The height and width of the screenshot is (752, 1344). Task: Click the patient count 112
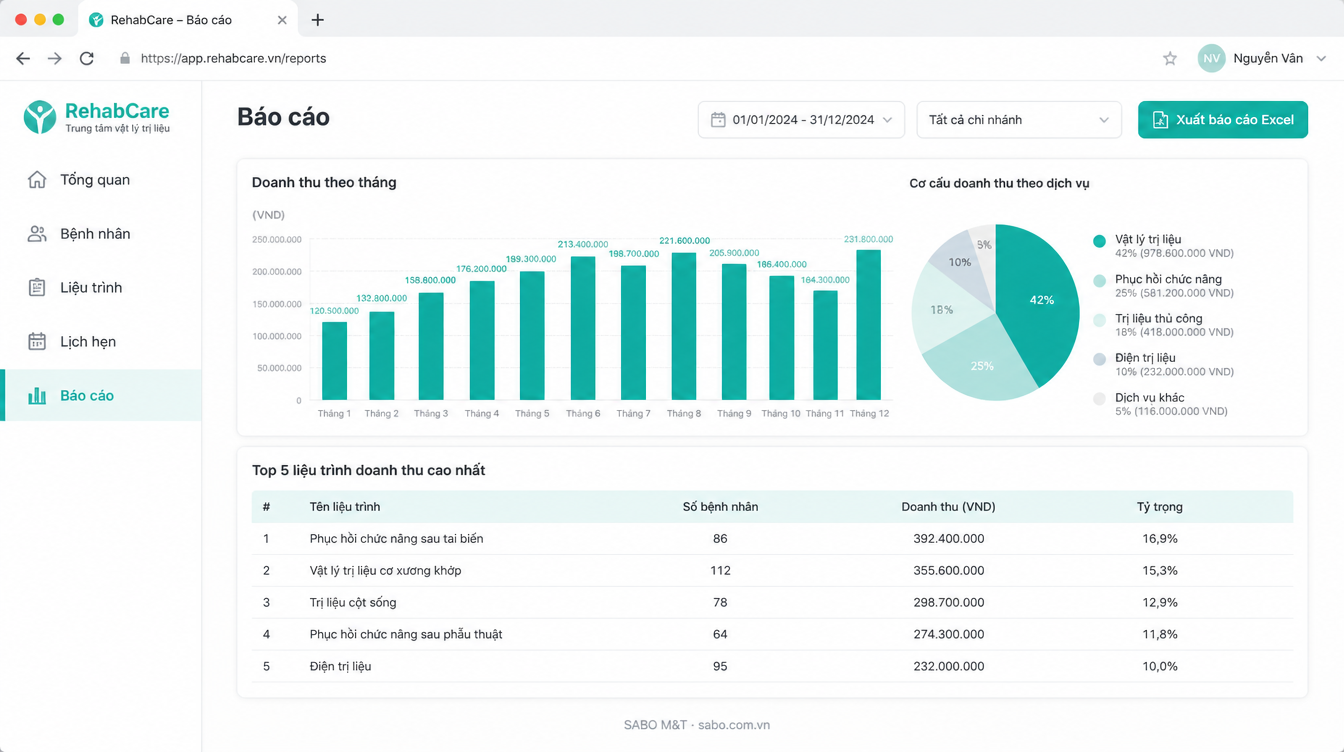pyautogui.click(x=720, y=571)
